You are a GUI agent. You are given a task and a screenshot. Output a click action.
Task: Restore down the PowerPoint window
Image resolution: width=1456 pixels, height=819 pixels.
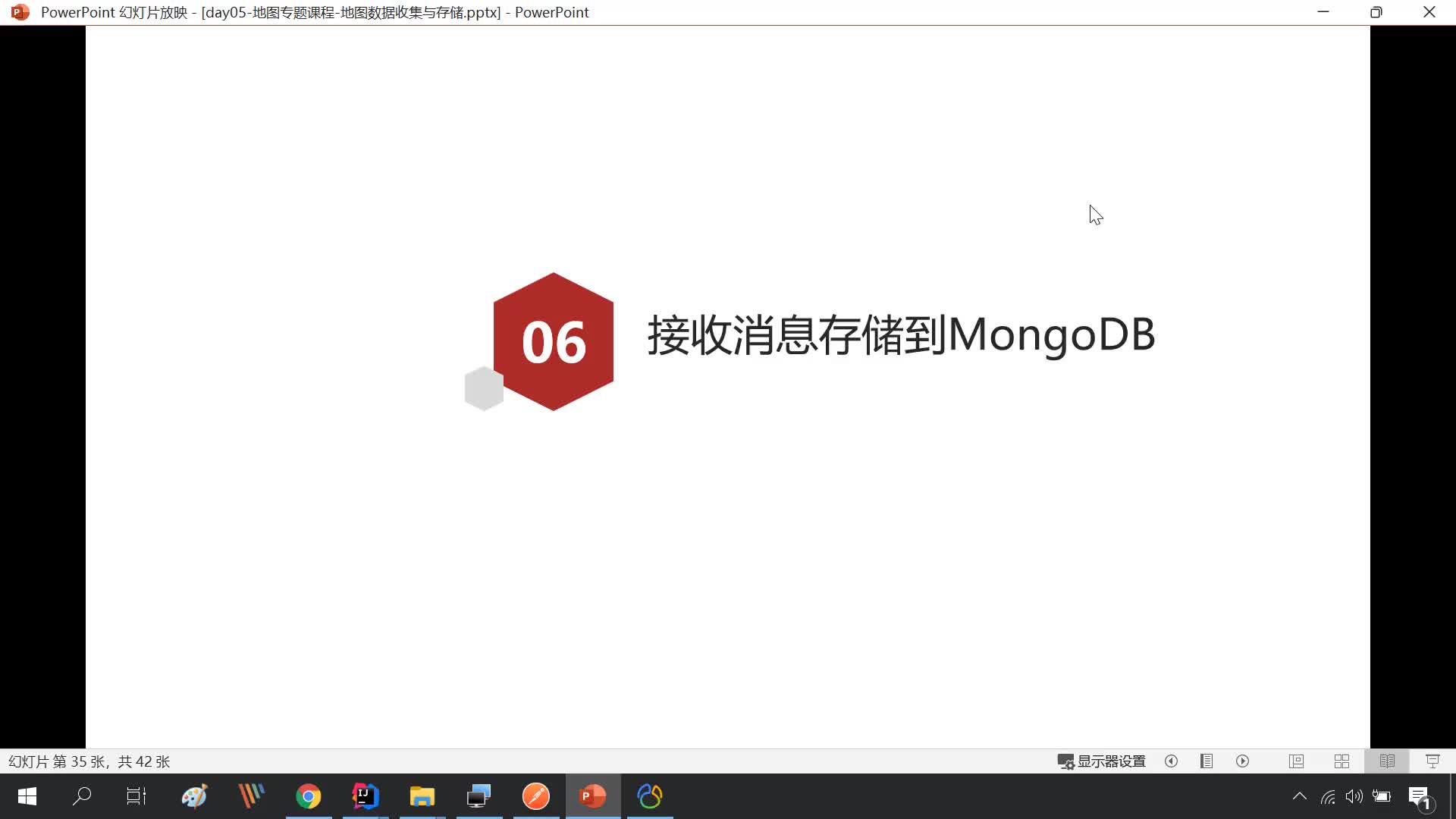(x=1376, y=12)
